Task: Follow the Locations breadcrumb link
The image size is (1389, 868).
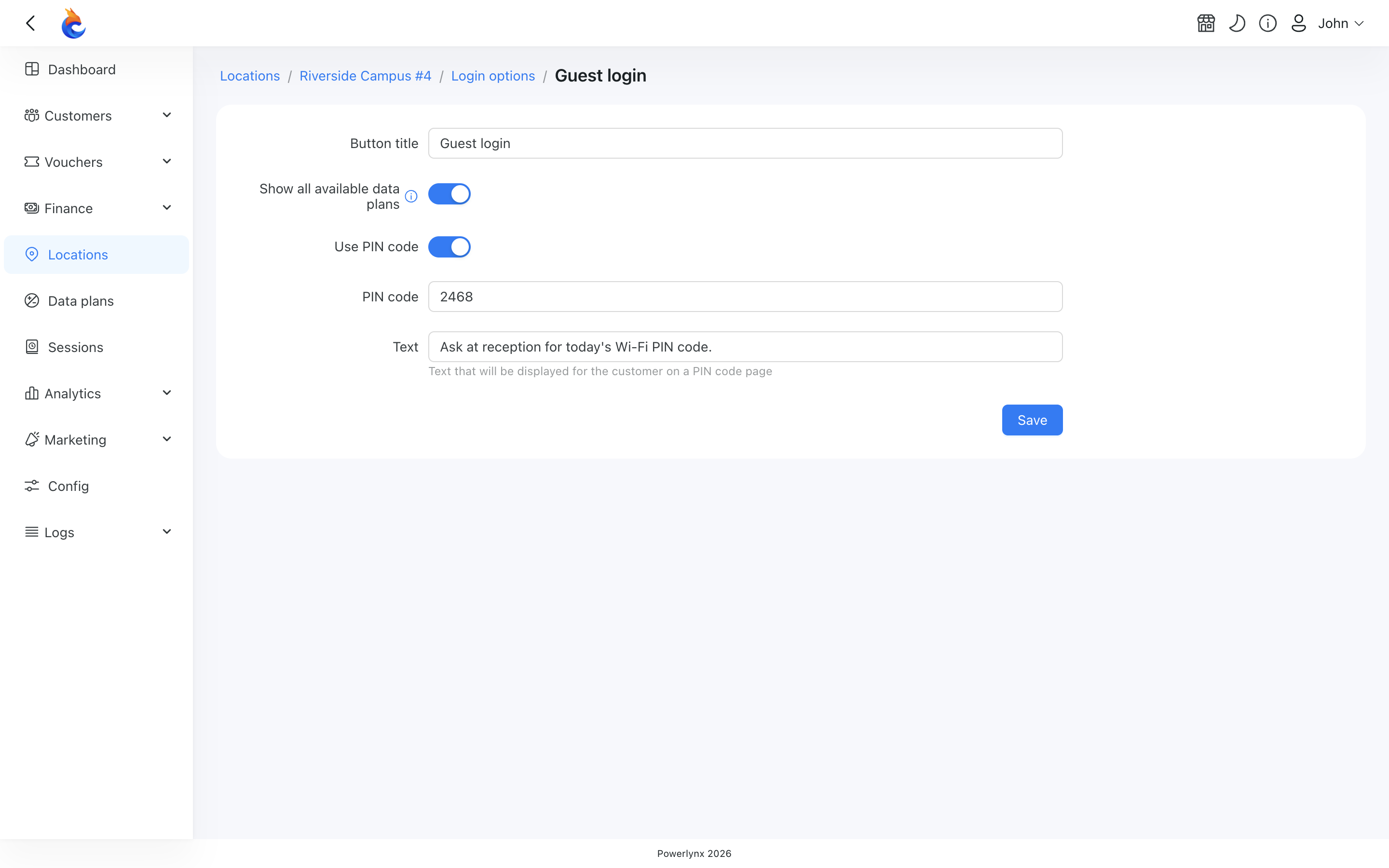Action: click(250, 76)
